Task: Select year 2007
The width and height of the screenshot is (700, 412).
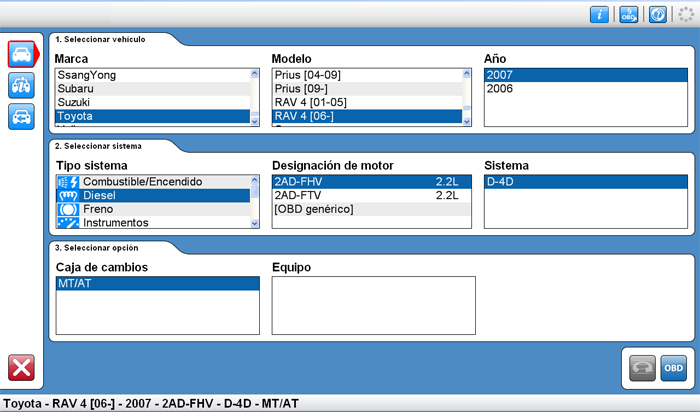Action: (586, 75)
